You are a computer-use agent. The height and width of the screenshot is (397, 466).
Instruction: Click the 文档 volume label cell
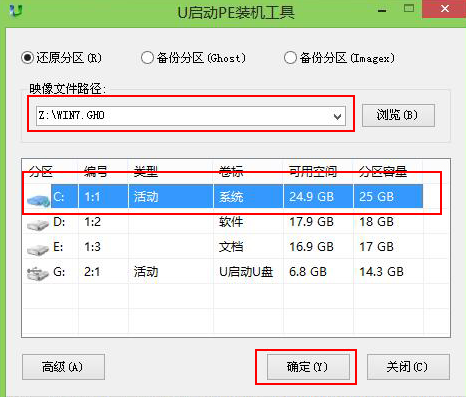pyautogui.click(x=231, y=247)
